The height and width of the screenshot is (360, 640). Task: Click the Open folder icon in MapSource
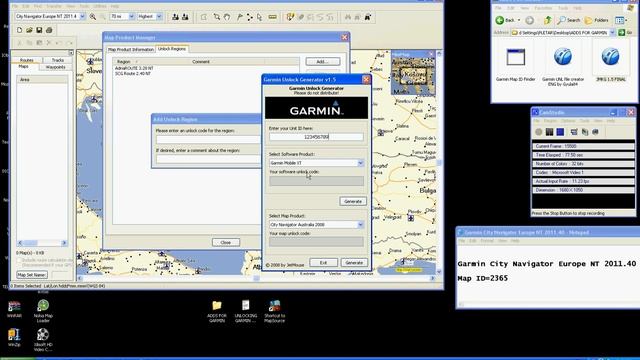pyautogui.click(x=29, y=30)
